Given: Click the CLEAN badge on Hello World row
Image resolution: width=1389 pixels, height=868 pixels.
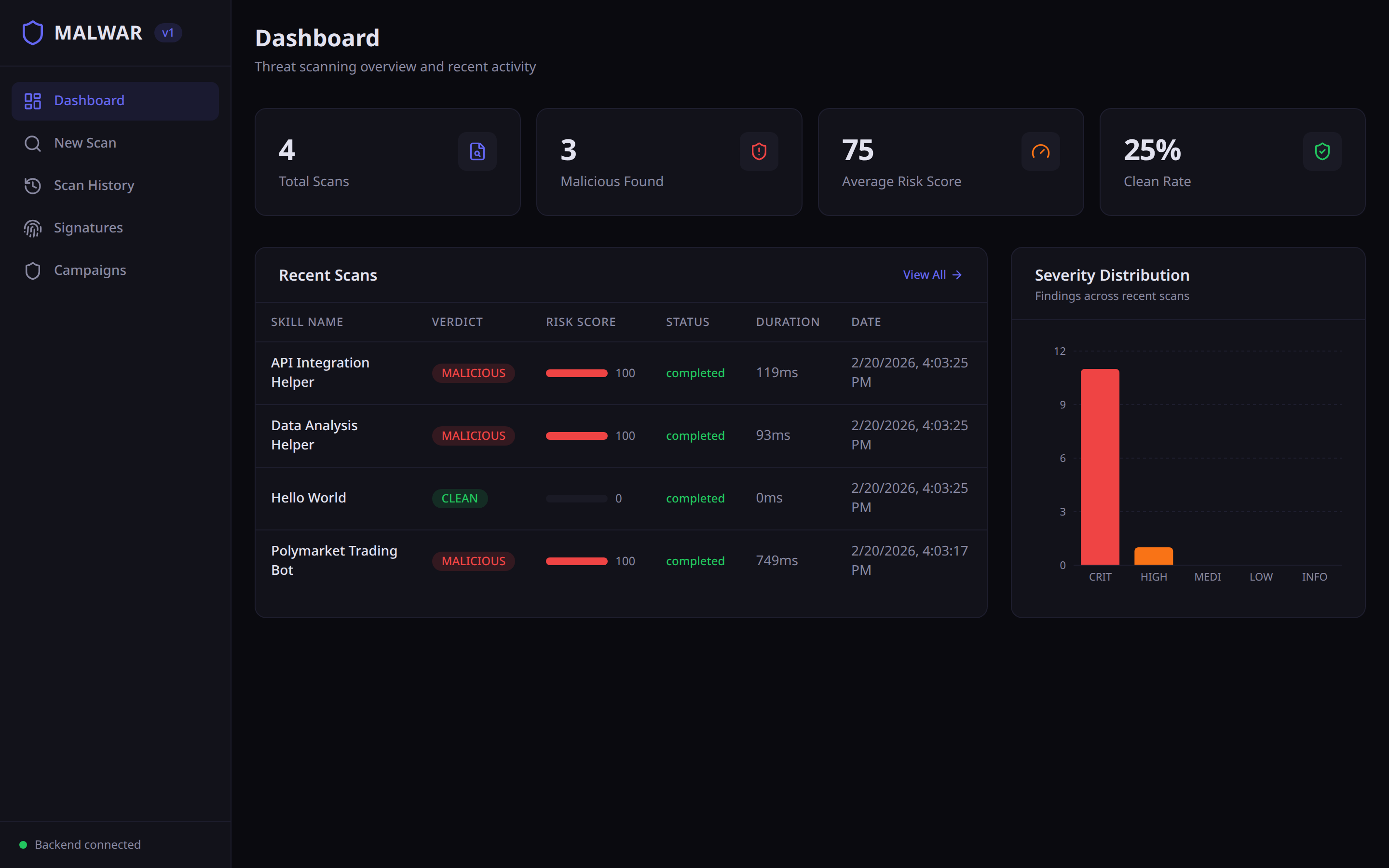Looking at the screenshot, I should tap(460, 498).
